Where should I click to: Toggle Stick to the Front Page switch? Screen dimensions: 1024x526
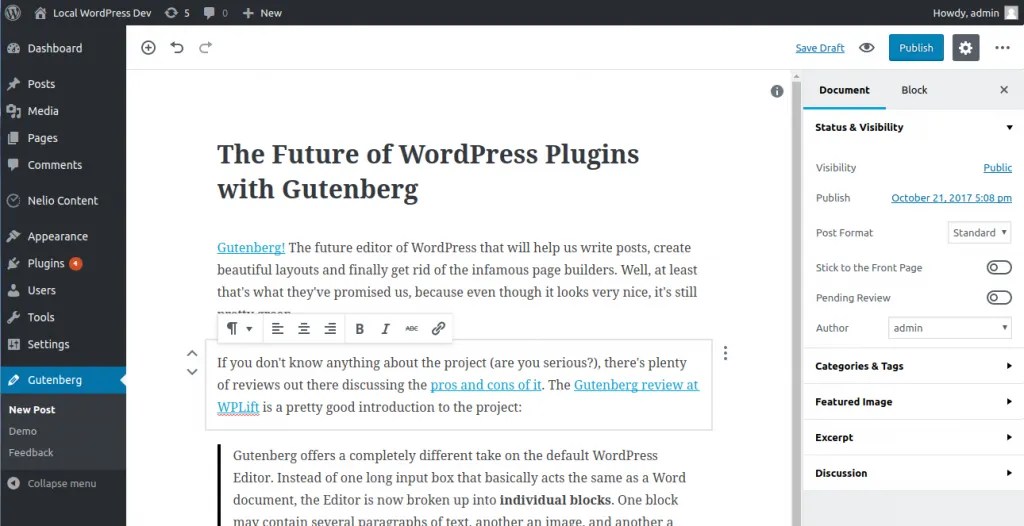tap(999, 267)
